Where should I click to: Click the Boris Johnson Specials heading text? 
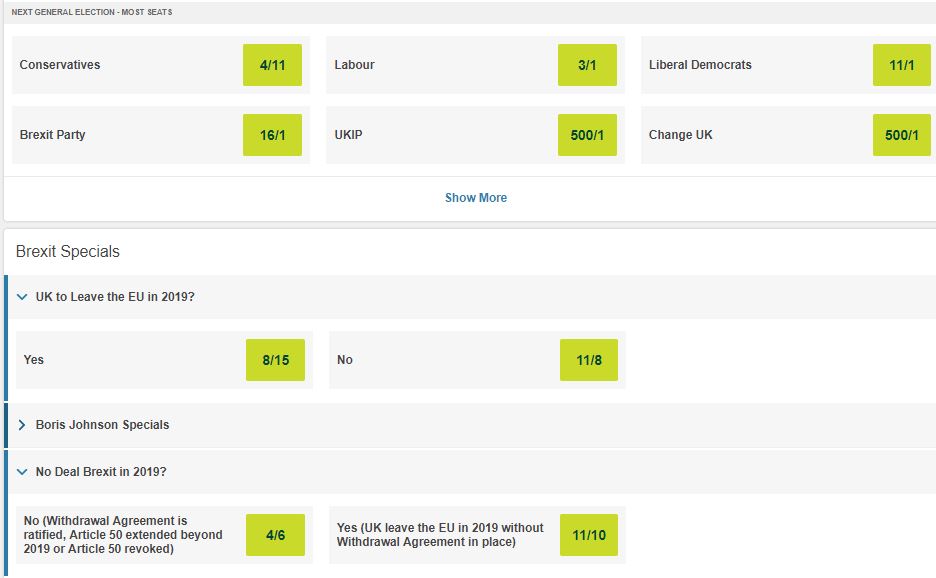tap(102, 425)
